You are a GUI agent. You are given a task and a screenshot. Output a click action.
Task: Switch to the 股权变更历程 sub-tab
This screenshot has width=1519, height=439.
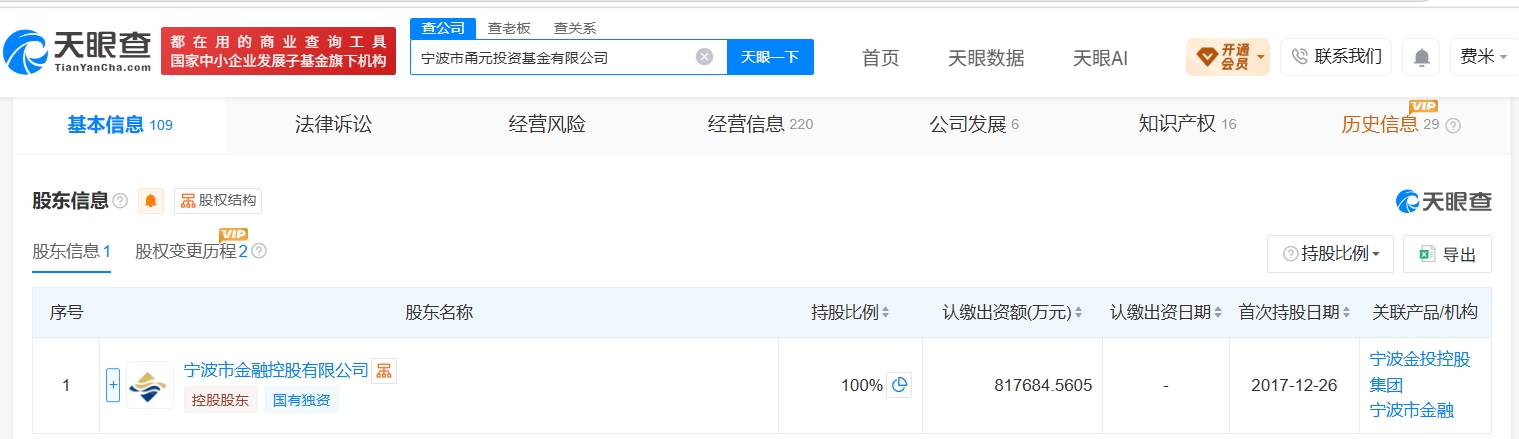point(191,252)
